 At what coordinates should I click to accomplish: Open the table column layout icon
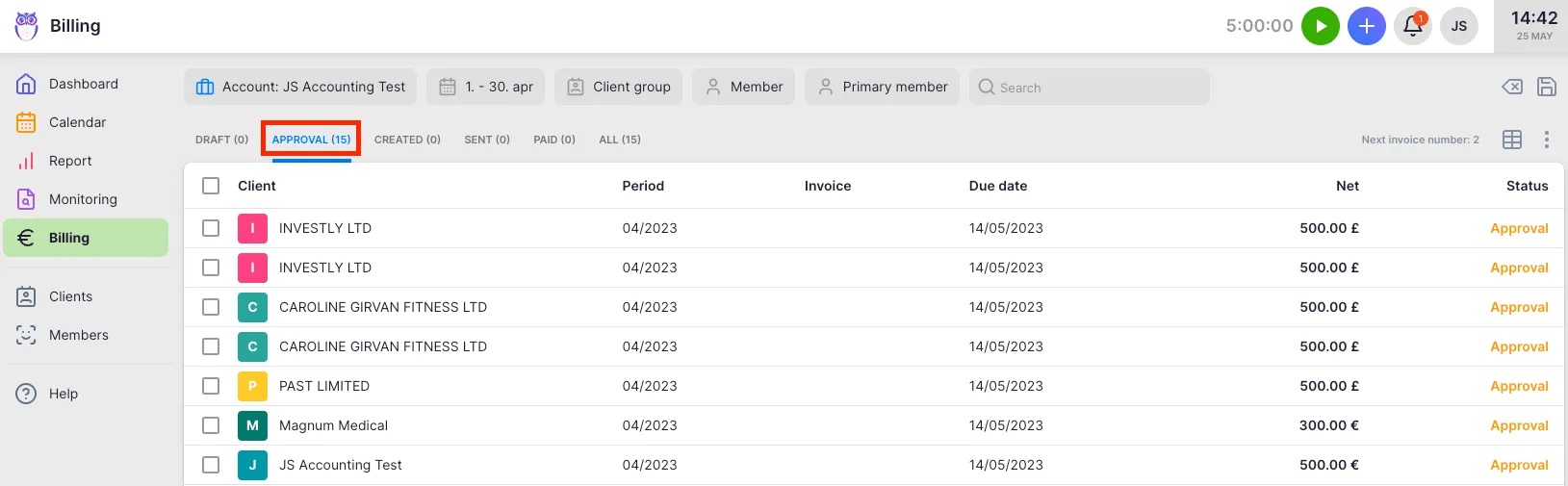1511,140
